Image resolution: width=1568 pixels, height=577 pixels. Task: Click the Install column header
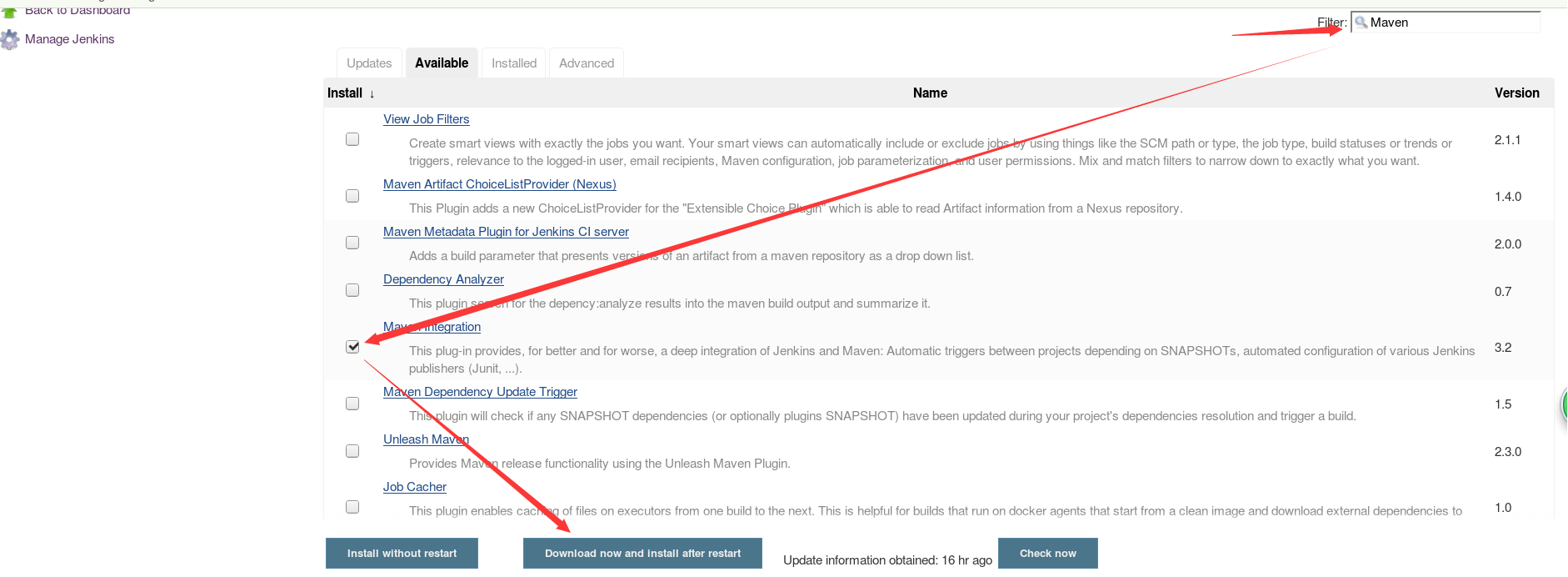pos(345,93)
